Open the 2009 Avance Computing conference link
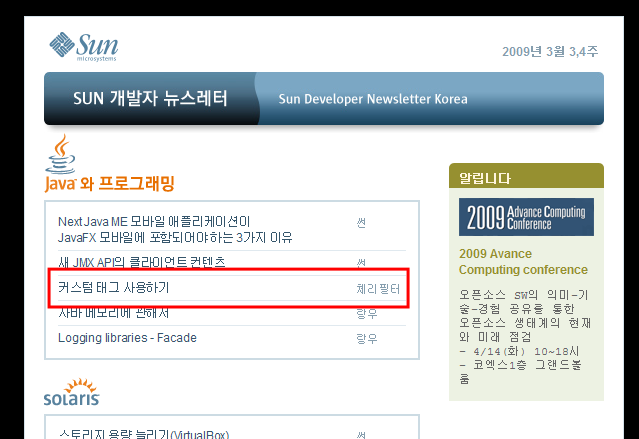The height and width of the screenshot is (439, 639). tap(523, 262)
